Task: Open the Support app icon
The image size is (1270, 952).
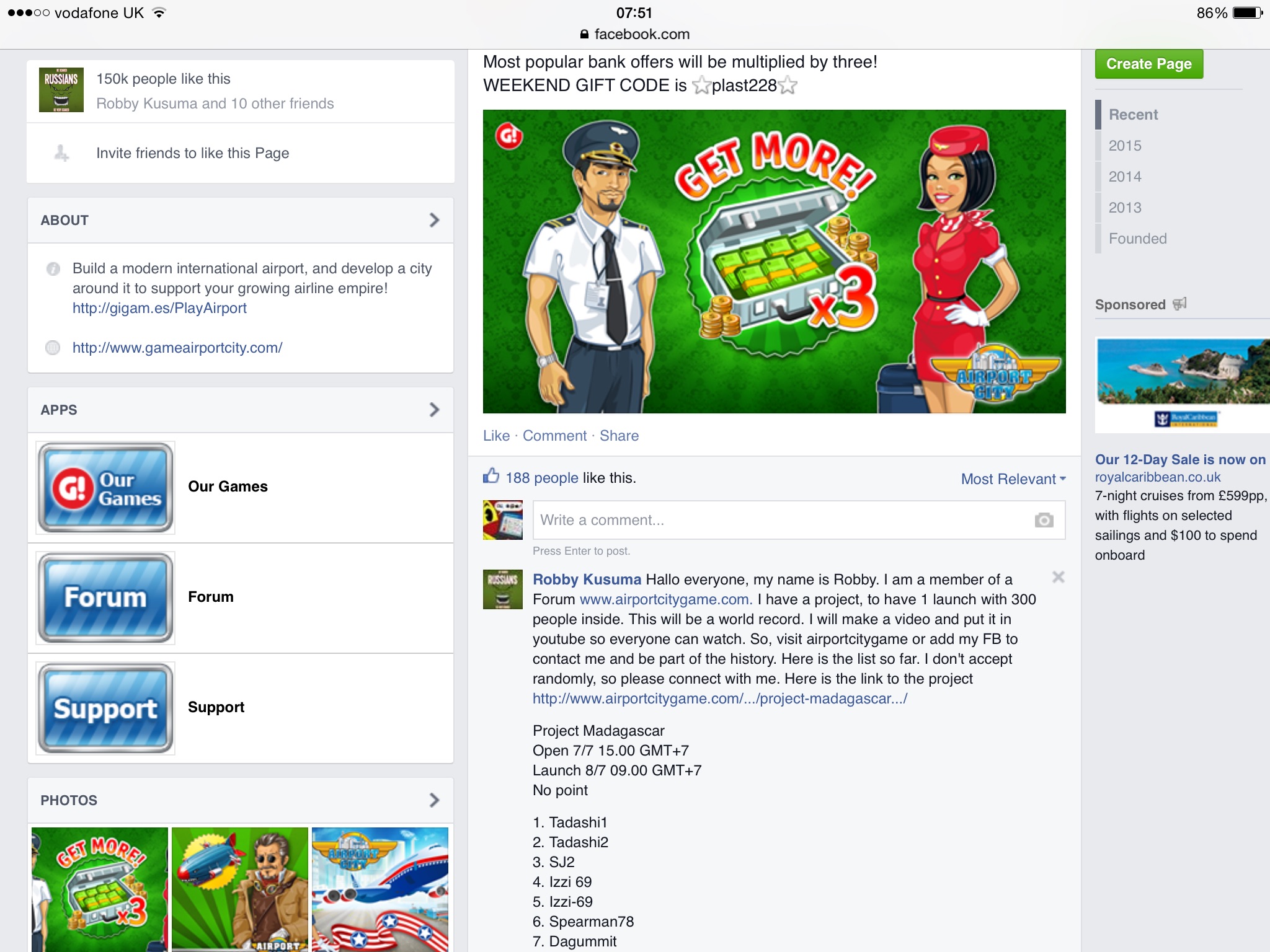Action: click(105, 708)
